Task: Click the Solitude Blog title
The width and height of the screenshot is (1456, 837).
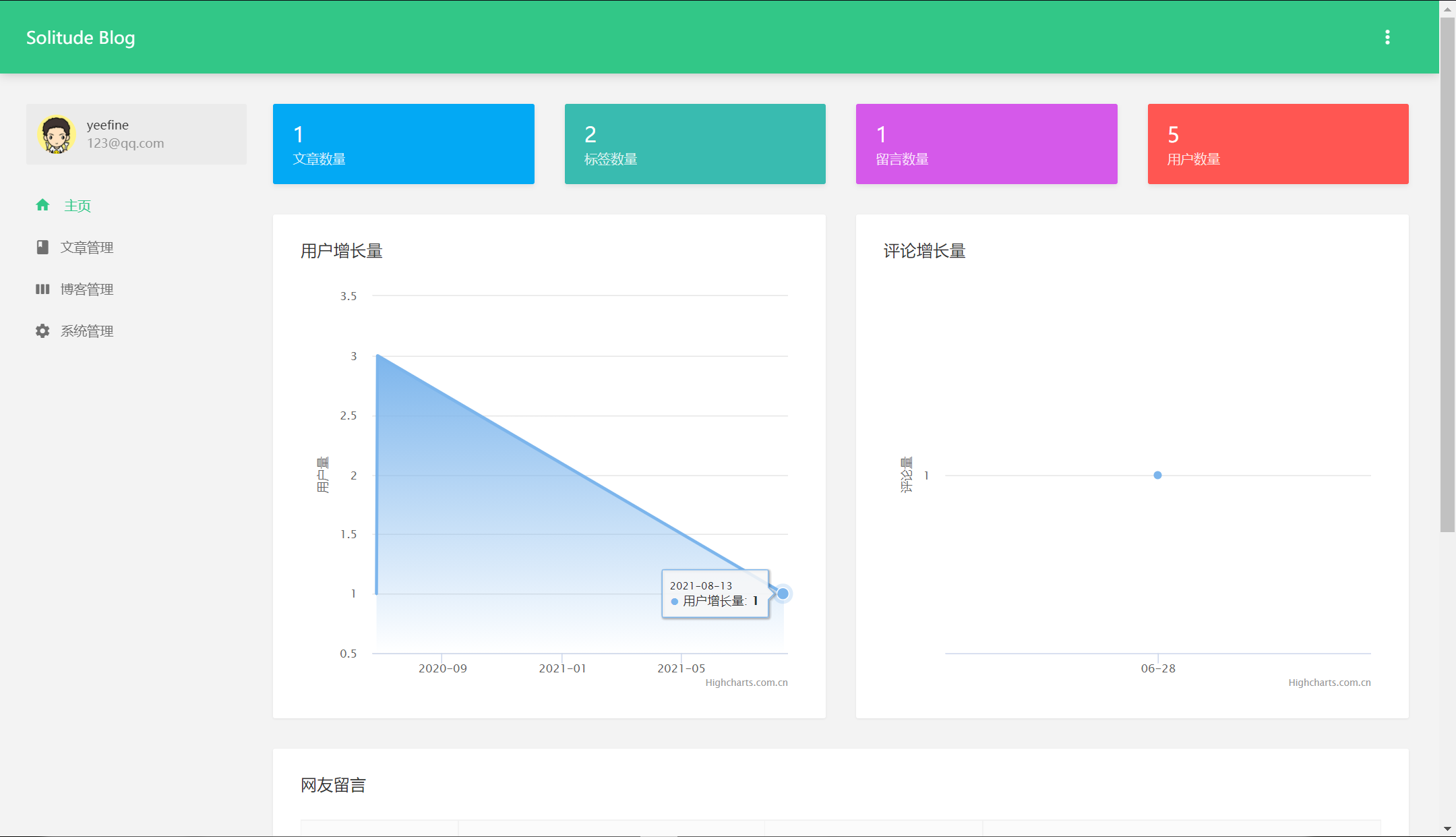Action: (x=80, y=38)
